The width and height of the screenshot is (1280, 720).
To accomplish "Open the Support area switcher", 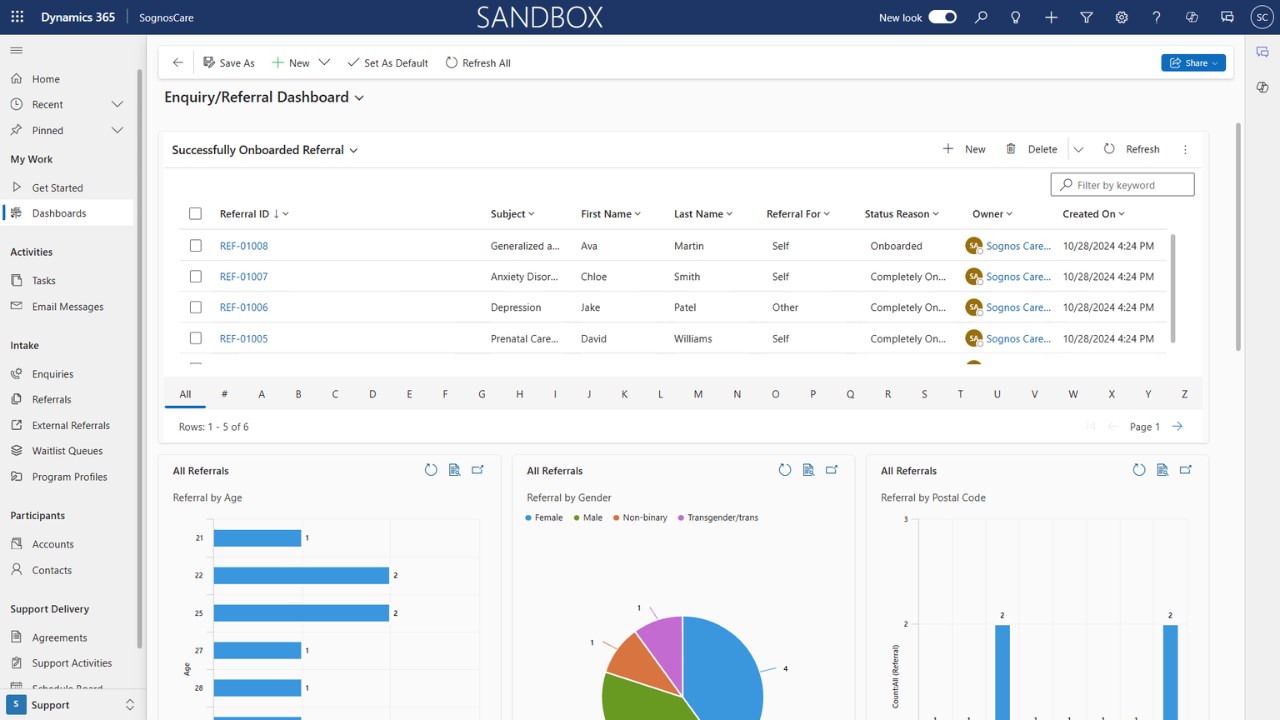I will click(x=72, y=704).
